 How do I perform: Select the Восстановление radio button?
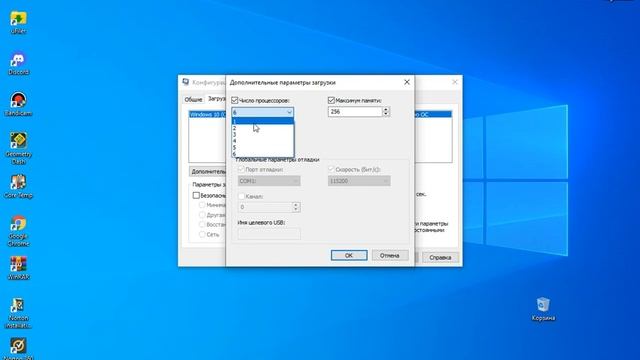coord(202,224)
